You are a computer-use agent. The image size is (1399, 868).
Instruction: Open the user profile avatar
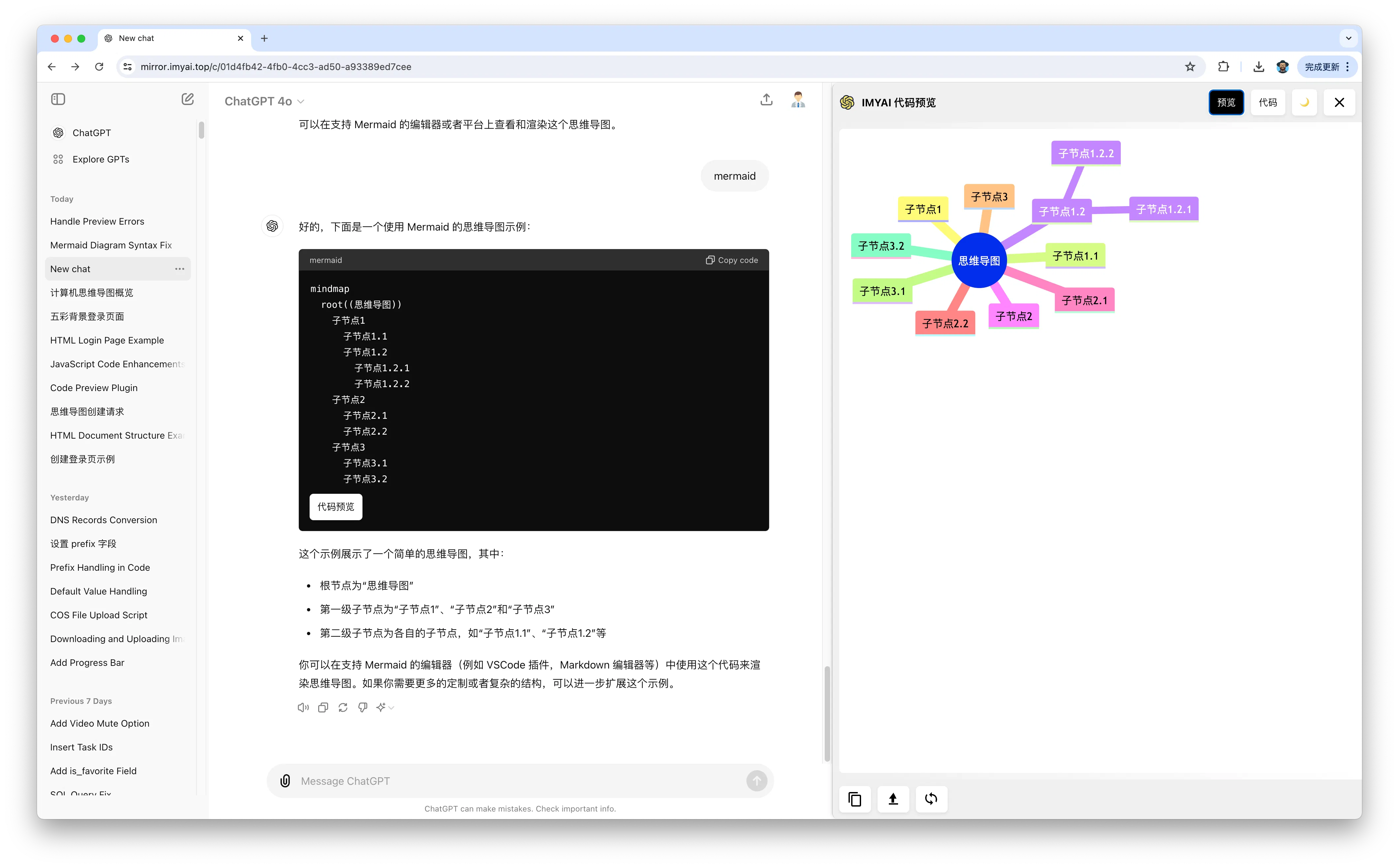pyautogui.click(x=798, y=100)
